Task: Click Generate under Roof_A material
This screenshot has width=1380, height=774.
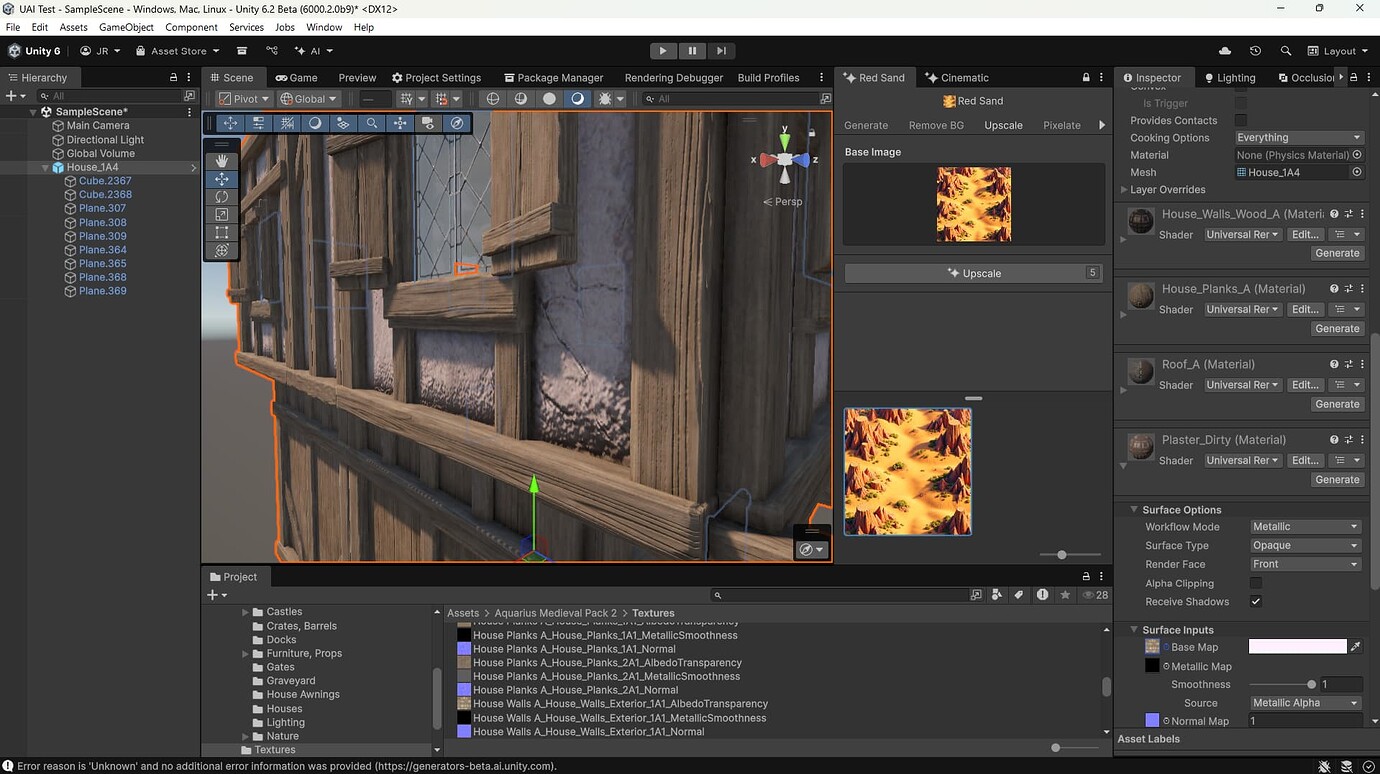Action: pyautogui.click(x=1337, y=403)
